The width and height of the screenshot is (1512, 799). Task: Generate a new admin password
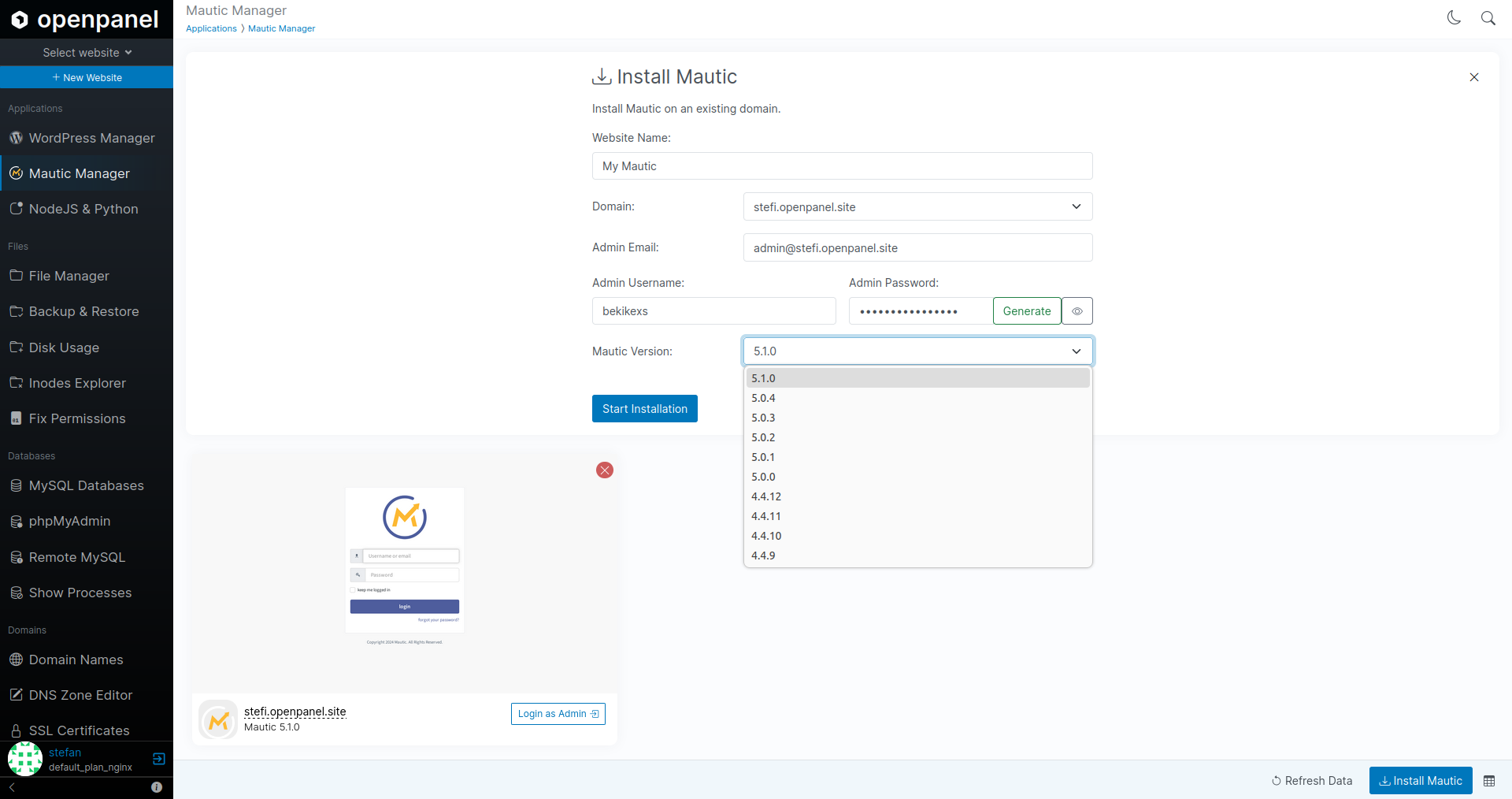click(1027, 311)
